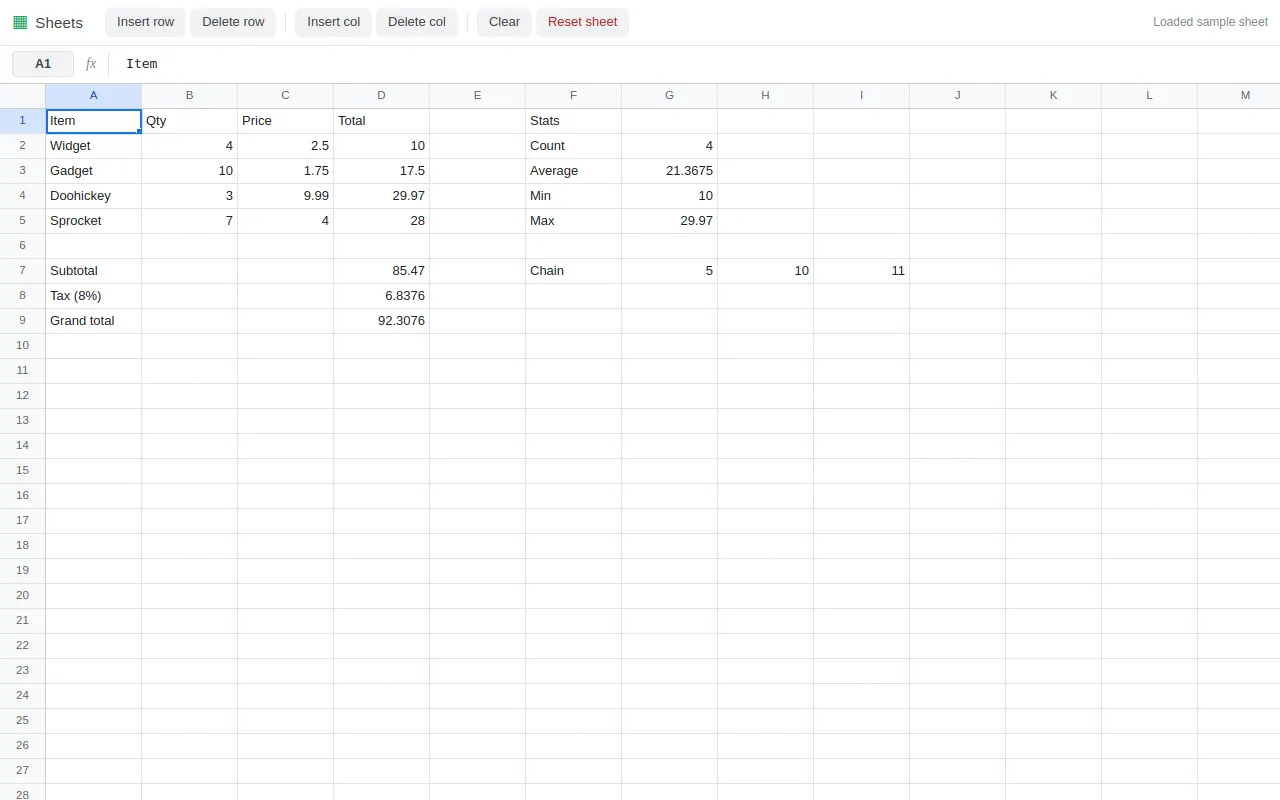Select the Chain value 11
Viewport: 1280px width, 800px height.
[x=862, y=271]
